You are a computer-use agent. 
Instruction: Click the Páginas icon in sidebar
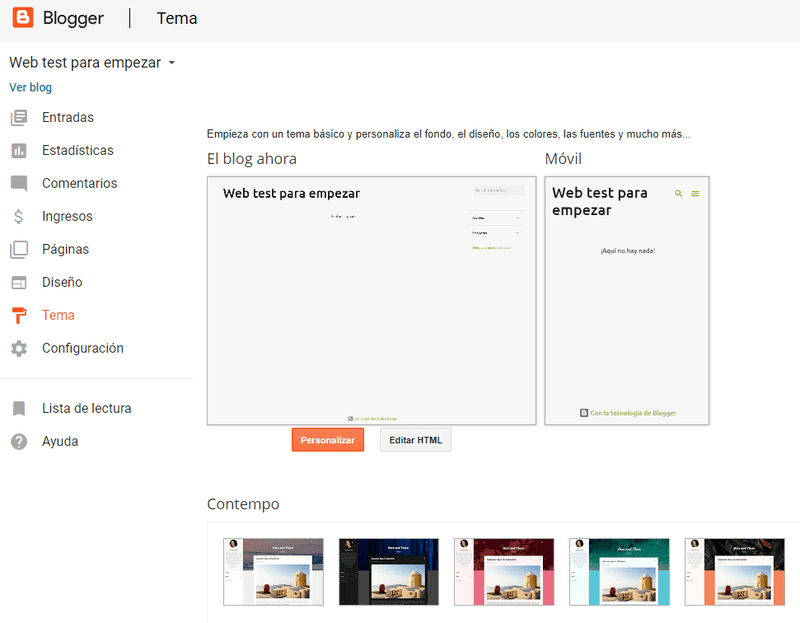coord(19,250)
